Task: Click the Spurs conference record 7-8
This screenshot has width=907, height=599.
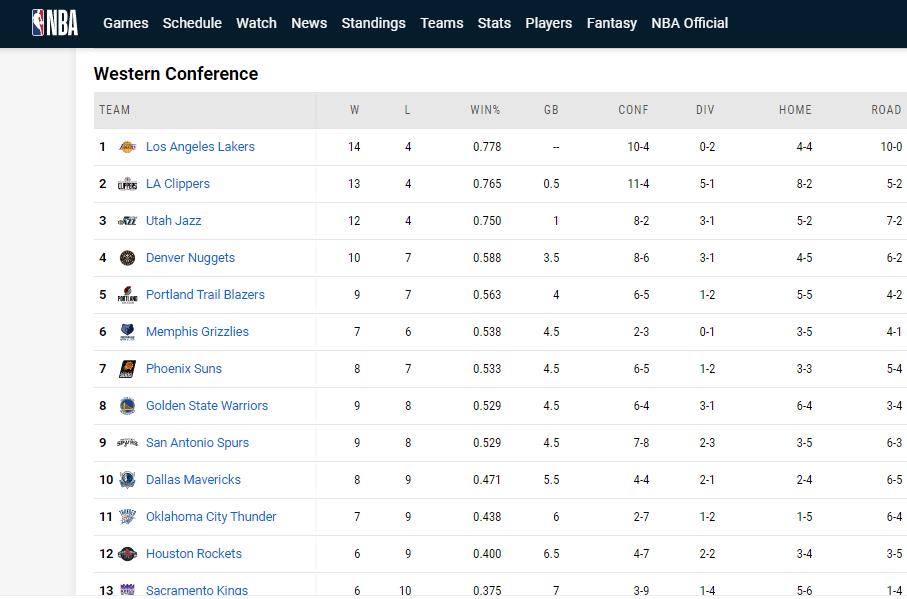Action: coord(641,443)
